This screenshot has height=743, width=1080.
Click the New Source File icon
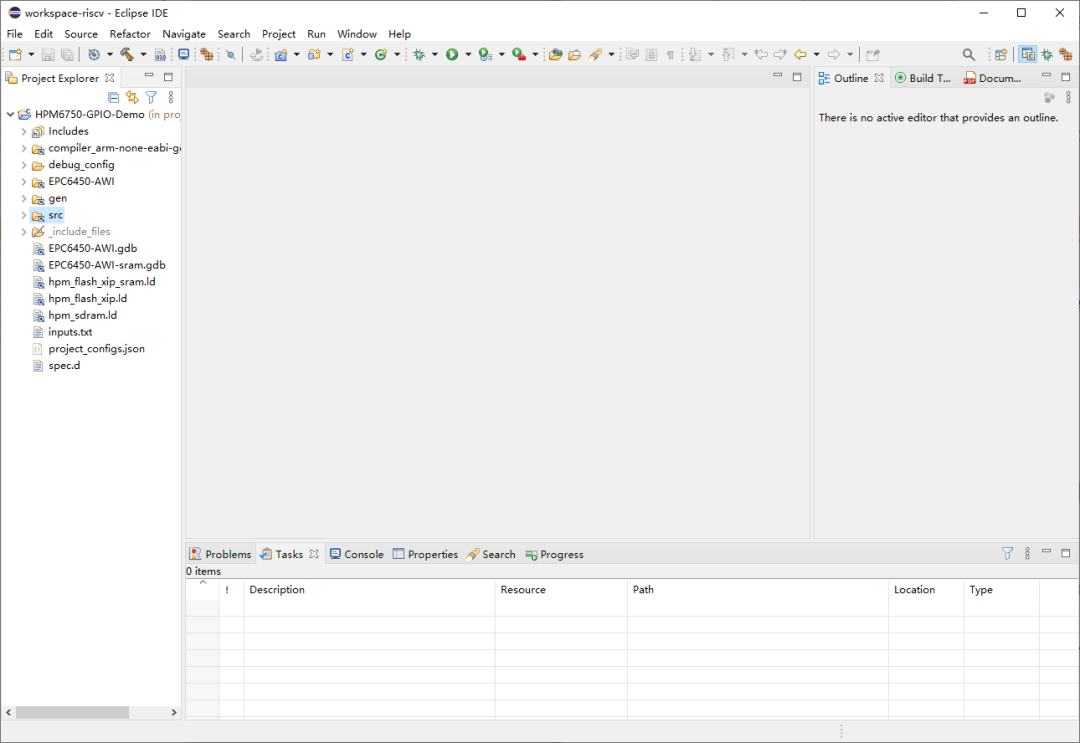[348, 54]
